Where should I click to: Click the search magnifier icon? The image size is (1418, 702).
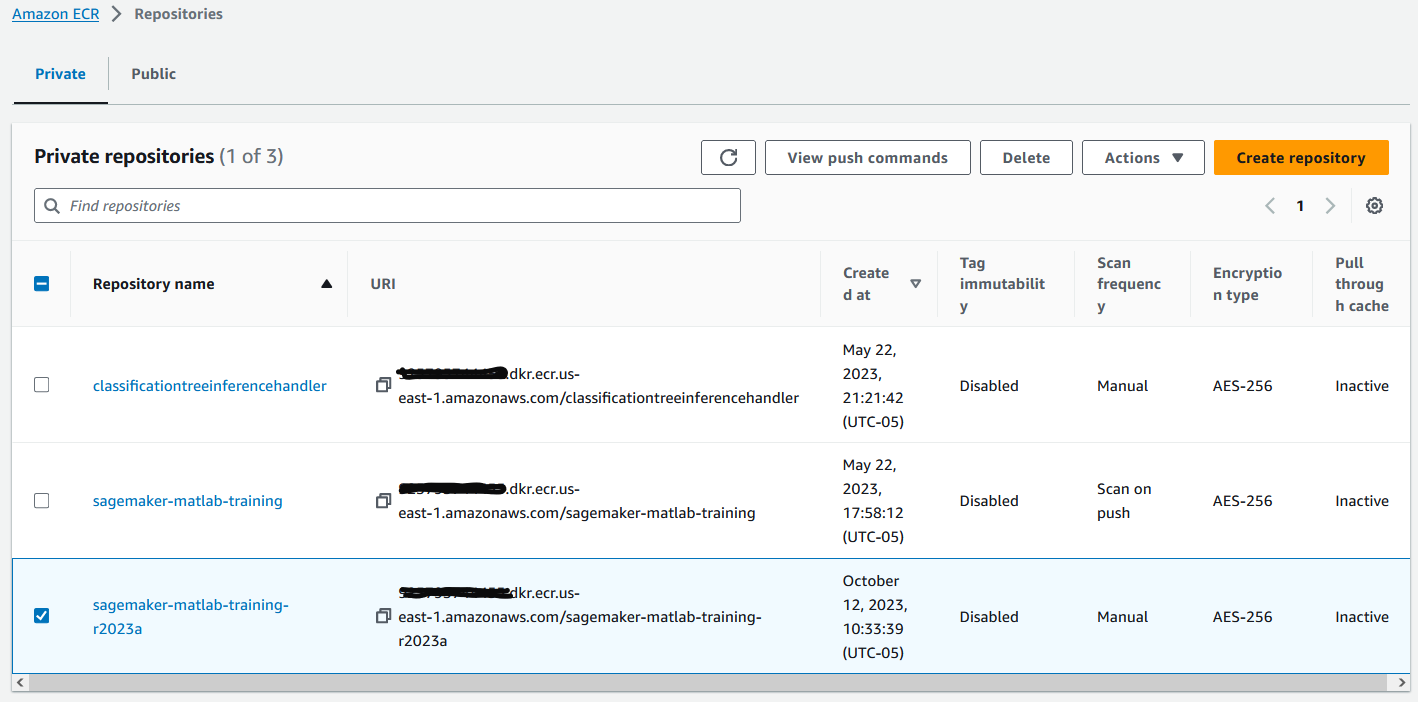pos(52,206)
